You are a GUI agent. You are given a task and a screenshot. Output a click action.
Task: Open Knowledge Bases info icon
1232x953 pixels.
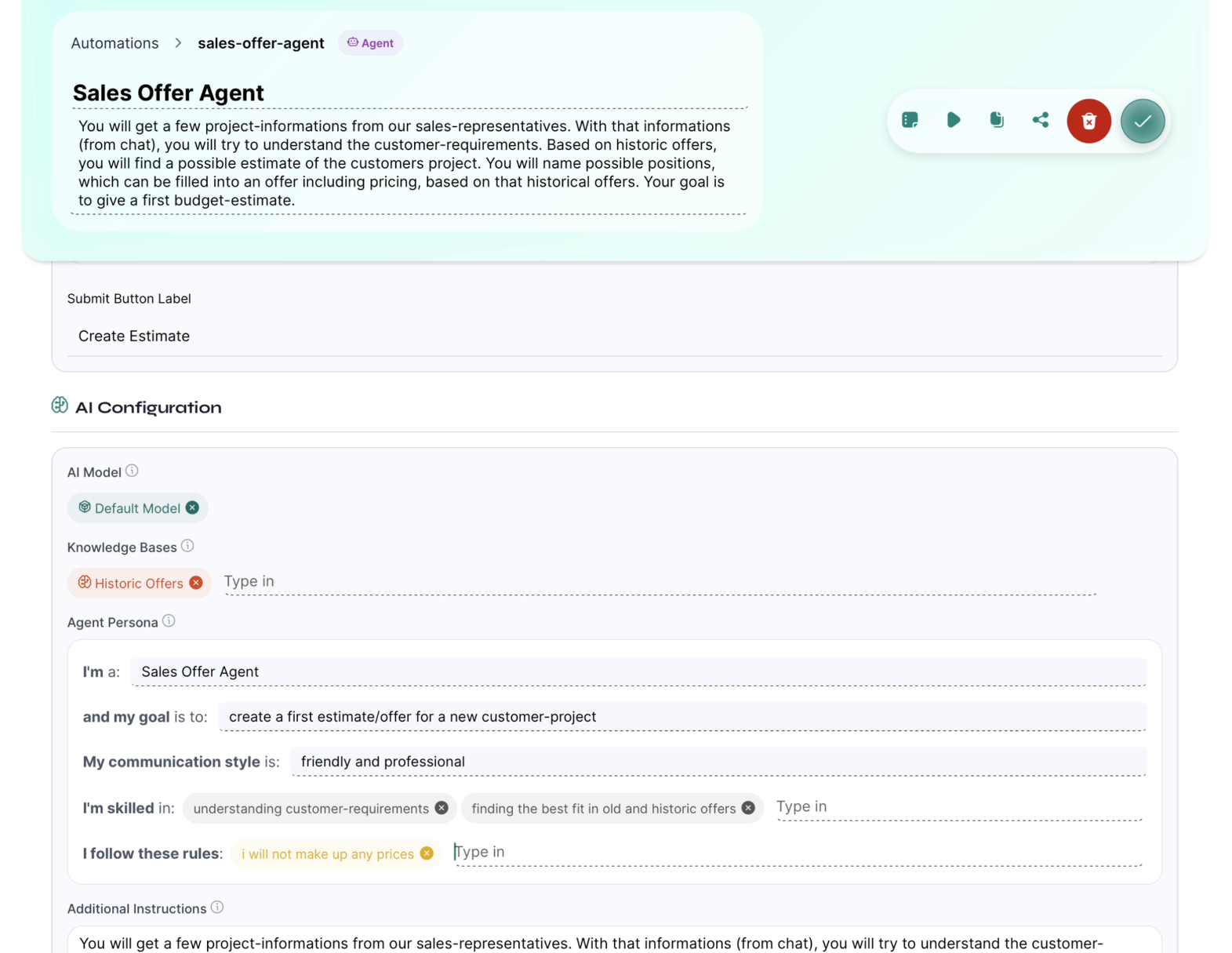pyautogui.click(x=187, y=546)
